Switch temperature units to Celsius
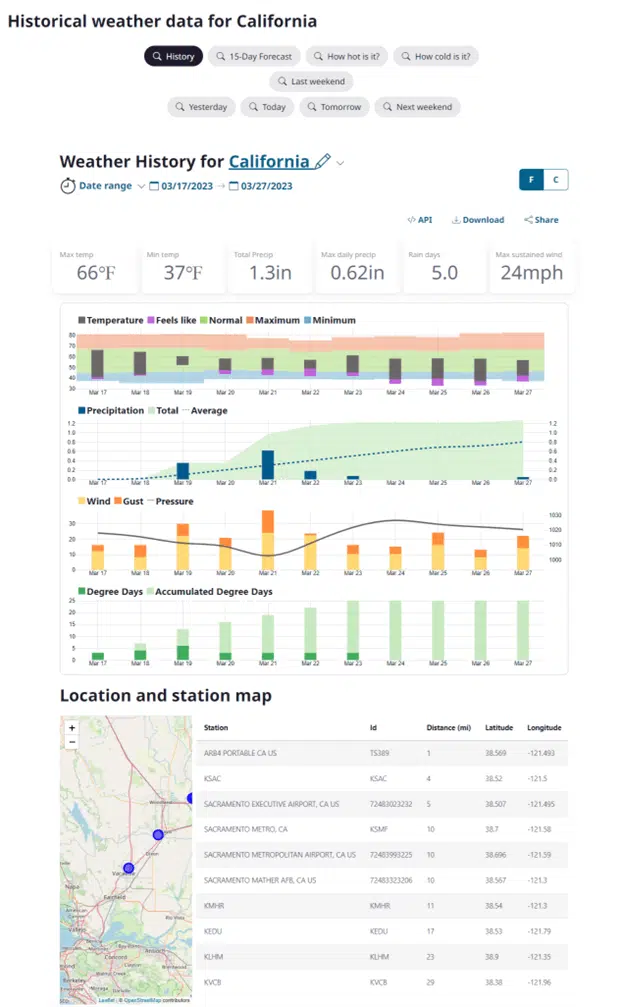This screenshot has width=624, height=1007. click(556, 180)
